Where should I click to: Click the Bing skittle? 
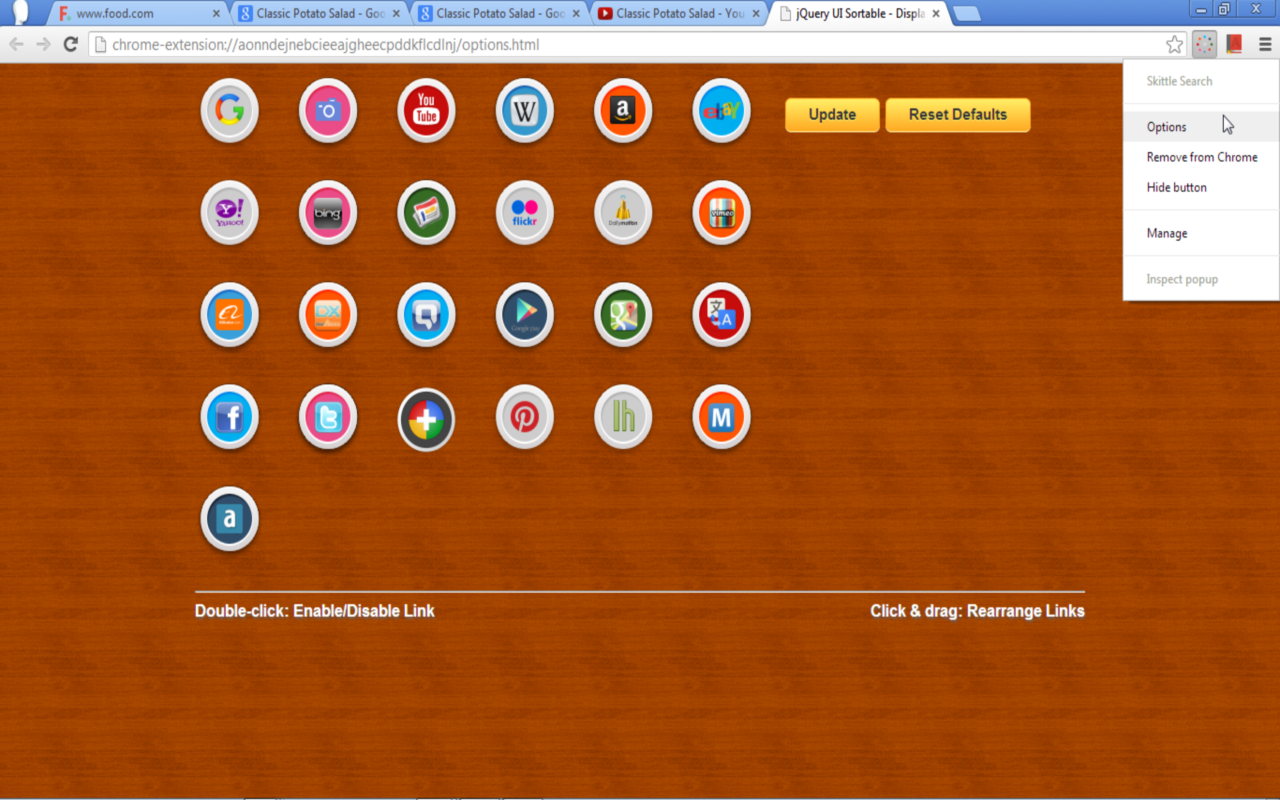pyautogui.click(x=327, y=212)
